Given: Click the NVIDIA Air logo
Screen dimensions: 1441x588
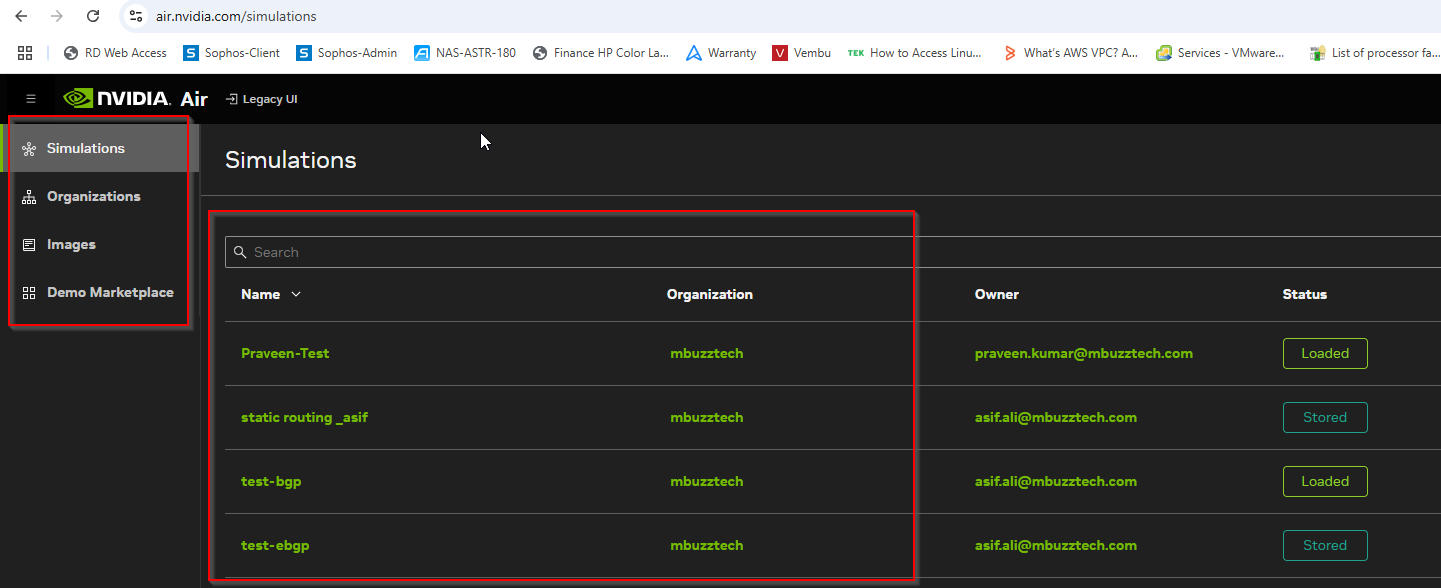Looking at the screenshot, I should click(135, 99).
